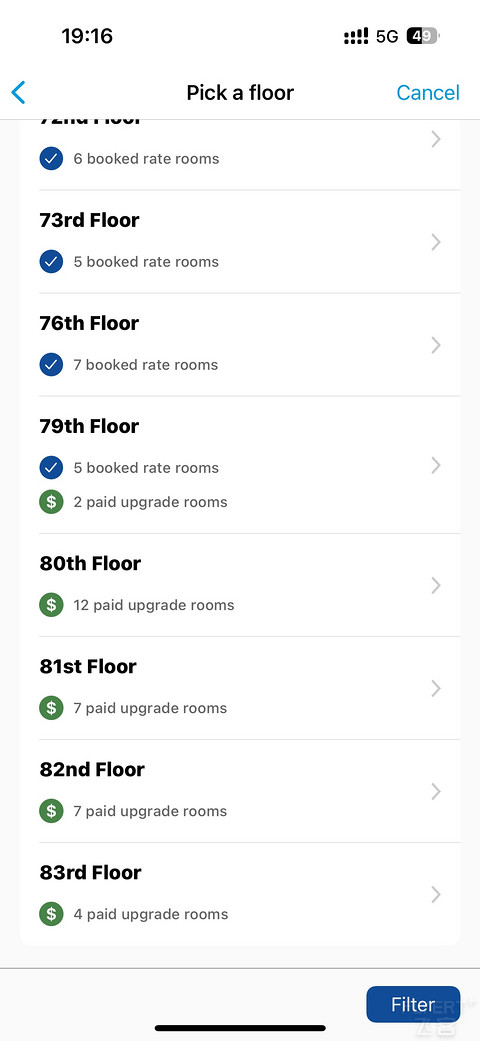Tap green dollar icon on 83rd Floor
The image size is (480, 1041).
pyautogui.click(x=51, y=914)
